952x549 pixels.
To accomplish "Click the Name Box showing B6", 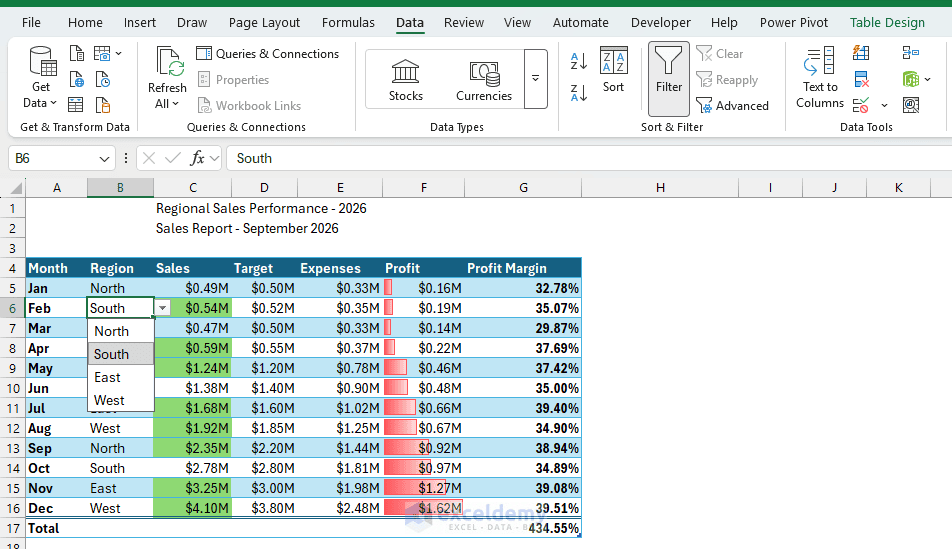I will click(55, 159).
